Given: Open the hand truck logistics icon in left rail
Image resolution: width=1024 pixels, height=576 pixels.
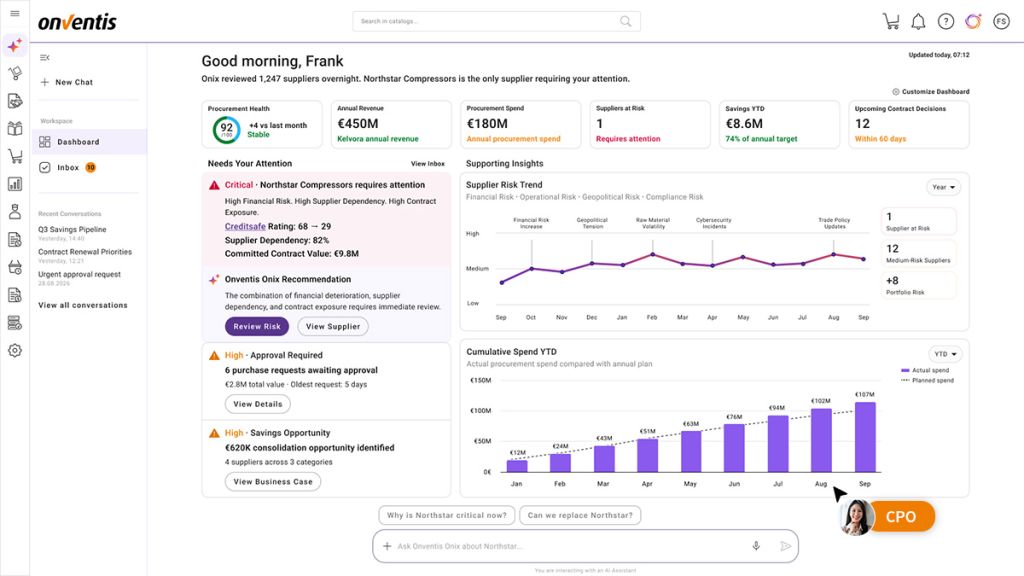Looking at the screenshot, I should (14, 73).
